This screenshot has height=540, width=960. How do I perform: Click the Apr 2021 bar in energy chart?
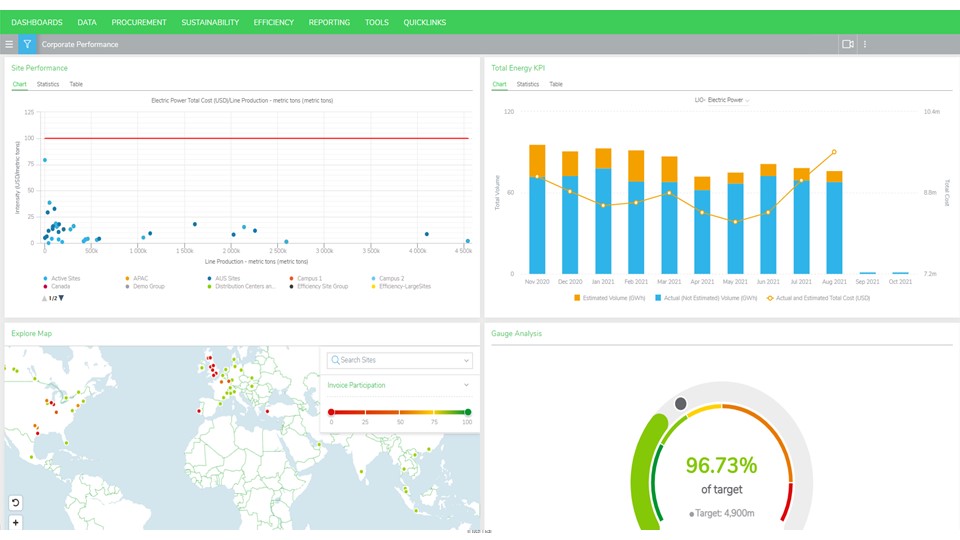702,225
